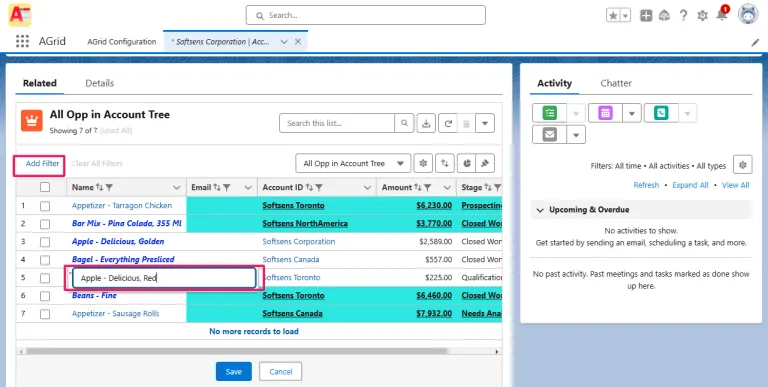Check row 3 Apple - Delicious, Golden checkbox
768x387 pixels.
click(x=45, y=242)
